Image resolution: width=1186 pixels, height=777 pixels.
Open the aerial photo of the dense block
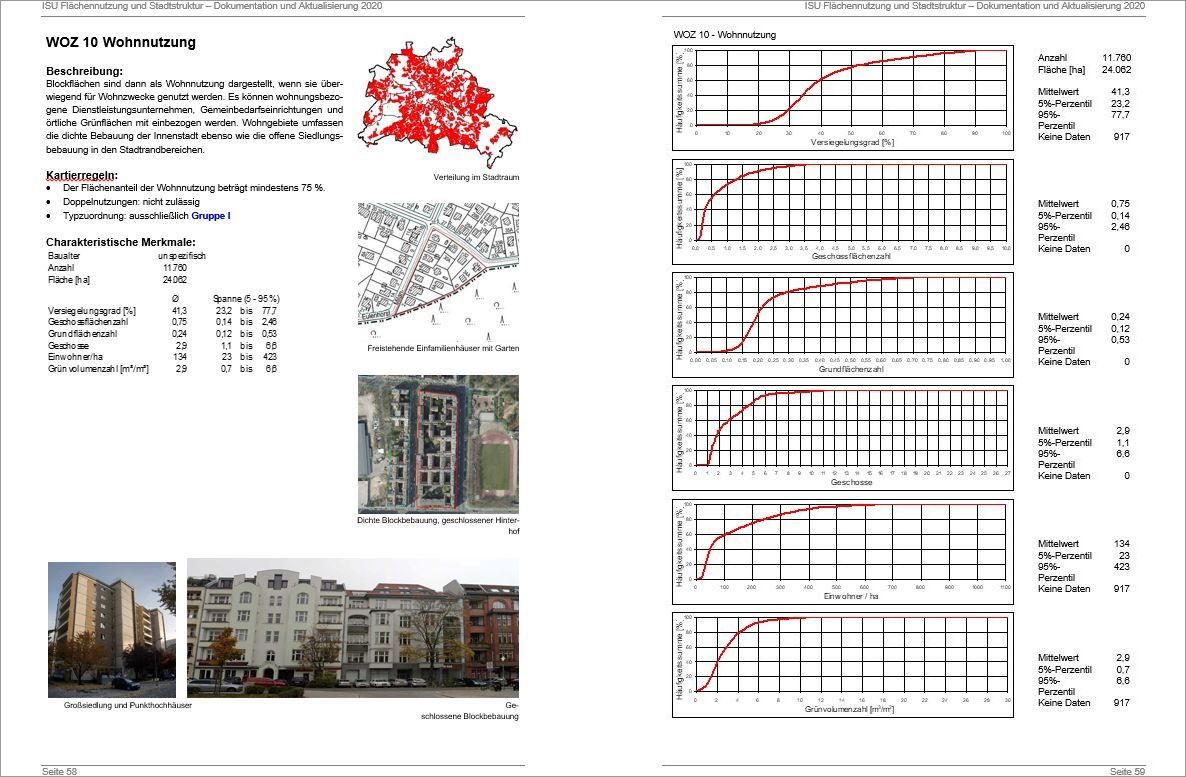pos(438,444)
